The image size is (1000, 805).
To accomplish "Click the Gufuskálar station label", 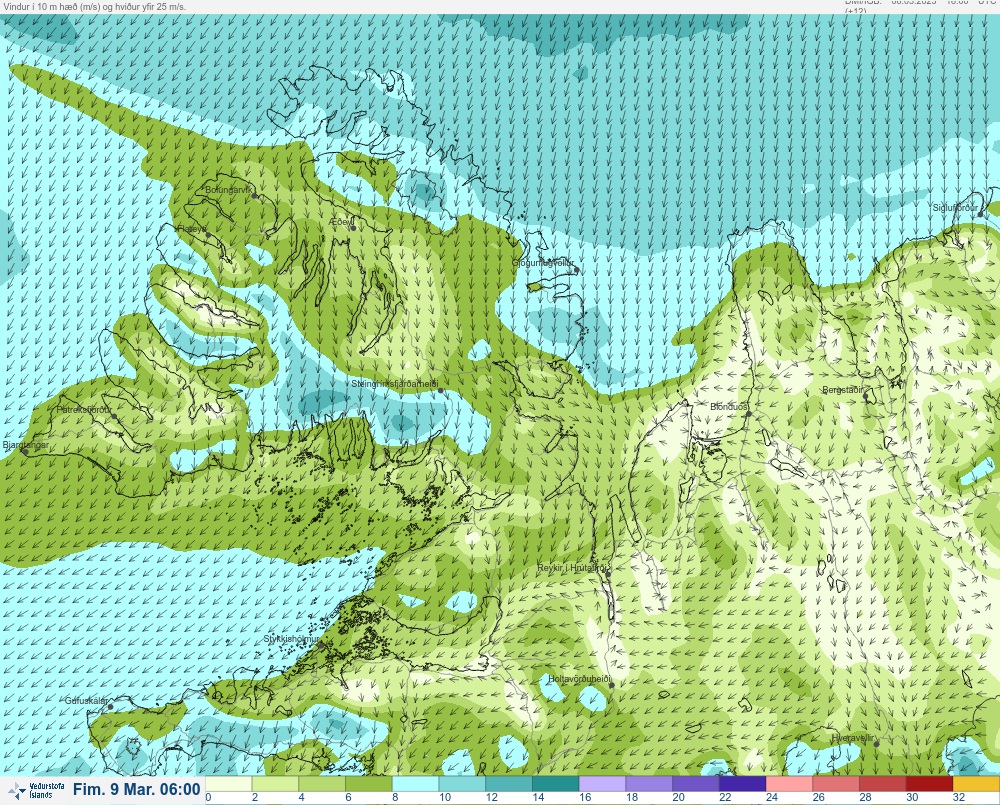I will (86, 700).
